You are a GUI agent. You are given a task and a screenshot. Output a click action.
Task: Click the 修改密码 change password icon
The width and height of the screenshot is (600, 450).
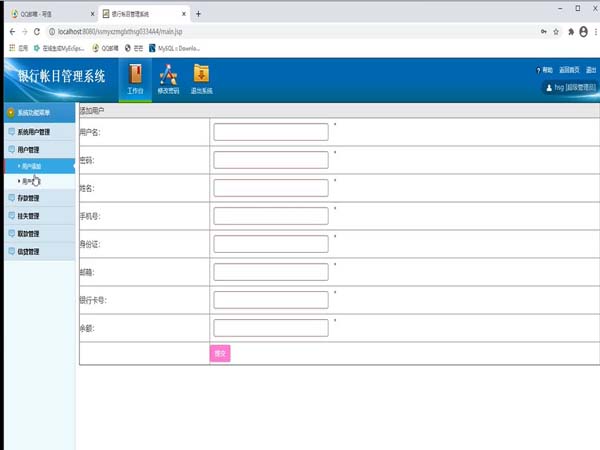(x=168, y=79)
